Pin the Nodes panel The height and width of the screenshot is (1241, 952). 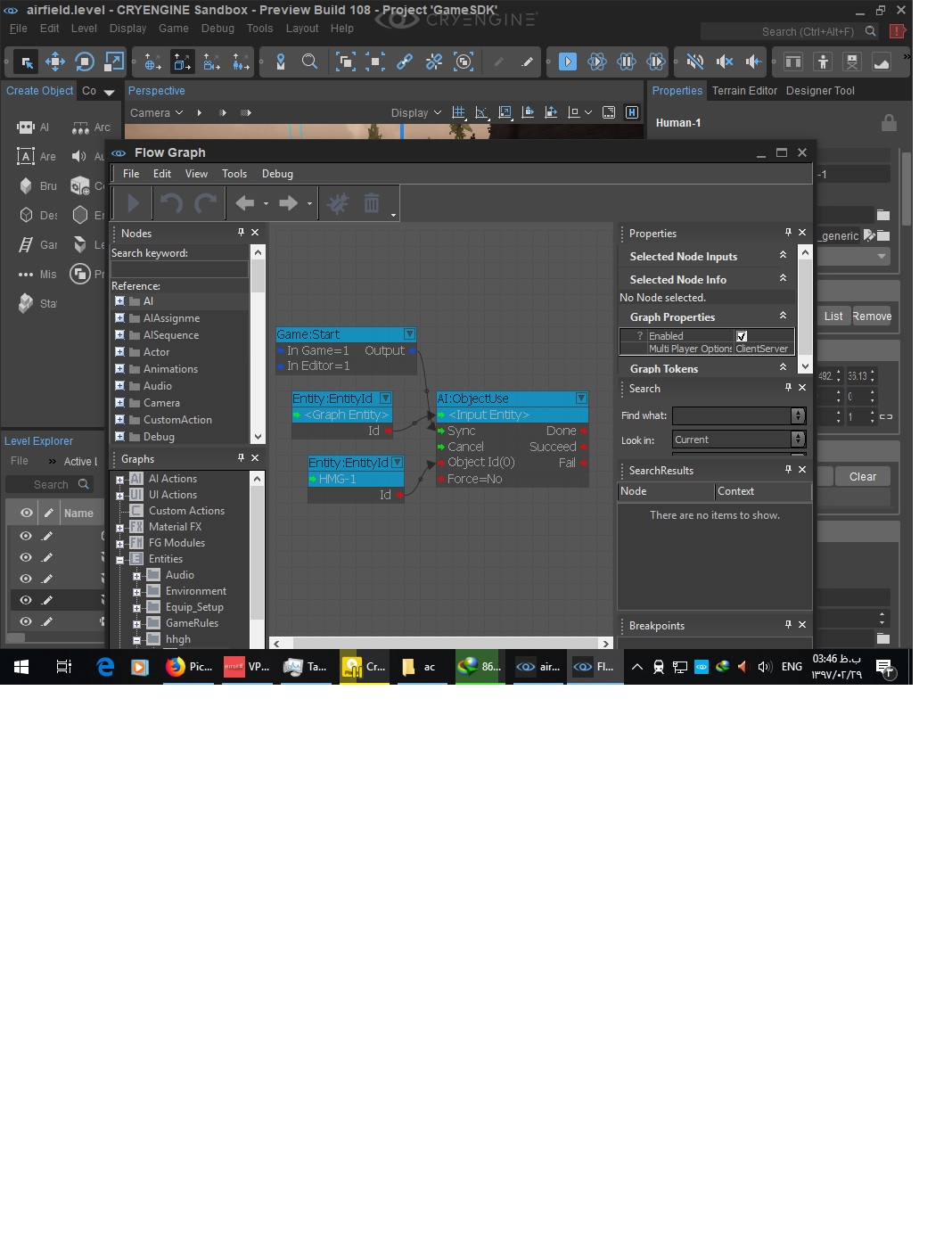tap(241, 233)
